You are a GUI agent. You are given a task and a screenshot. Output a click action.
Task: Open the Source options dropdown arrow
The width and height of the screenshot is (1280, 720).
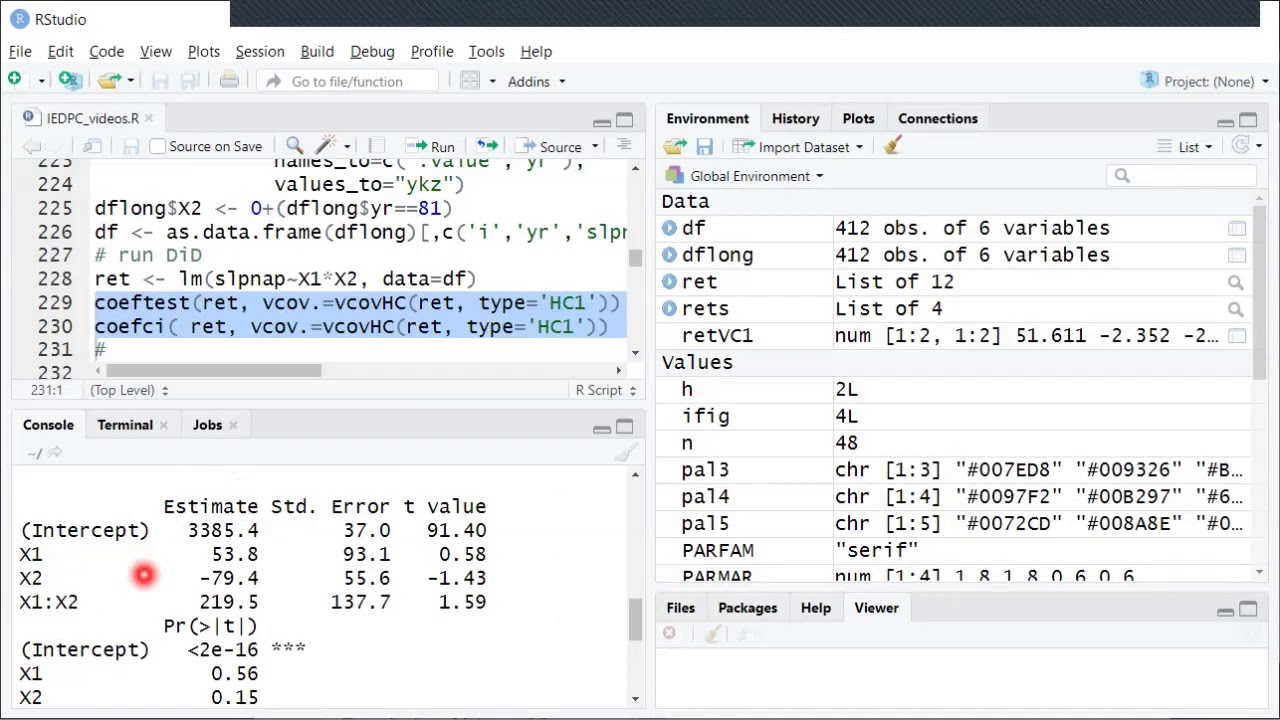[594, 147]
